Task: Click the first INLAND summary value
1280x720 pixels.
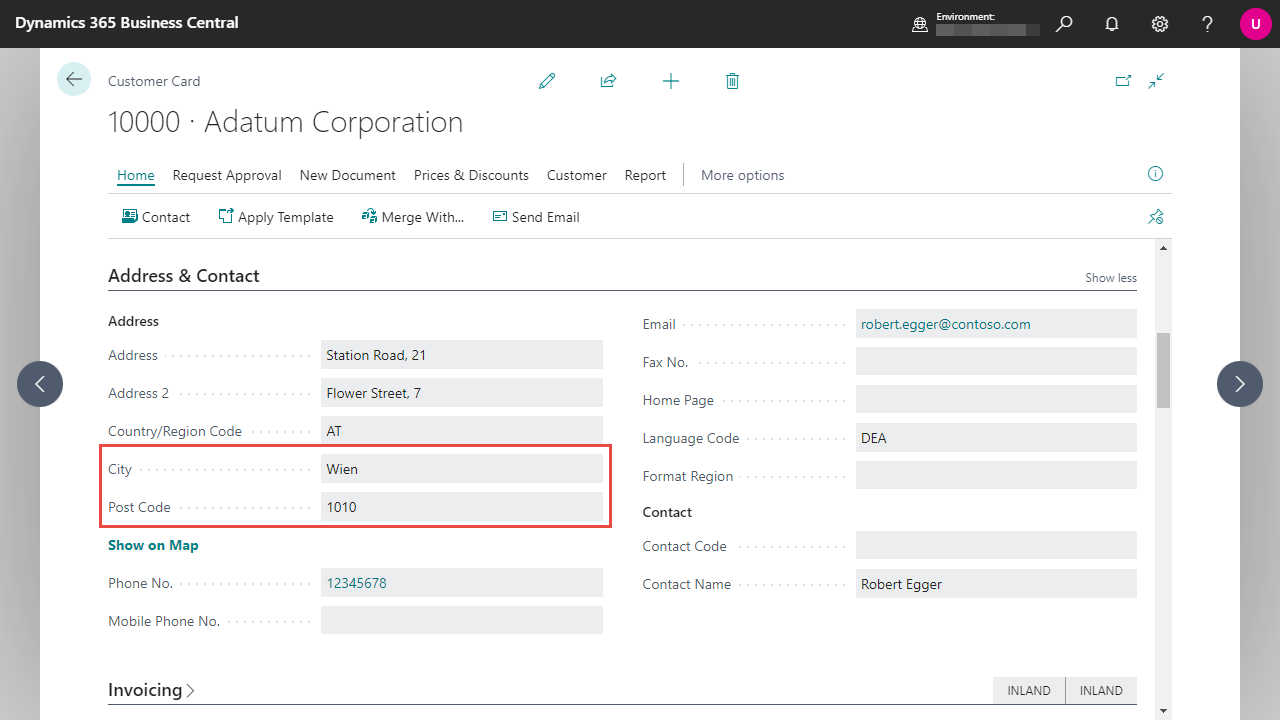Action: 1029,690
